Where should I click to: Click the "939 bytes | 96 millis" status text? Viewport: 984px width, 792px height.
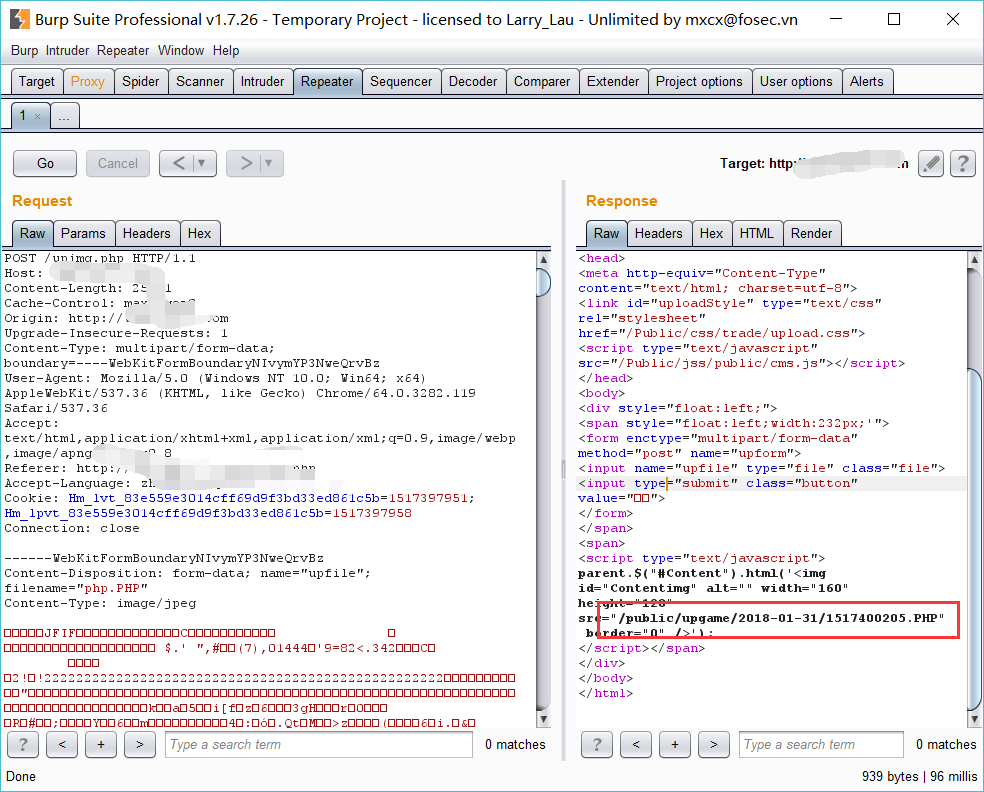919,776
